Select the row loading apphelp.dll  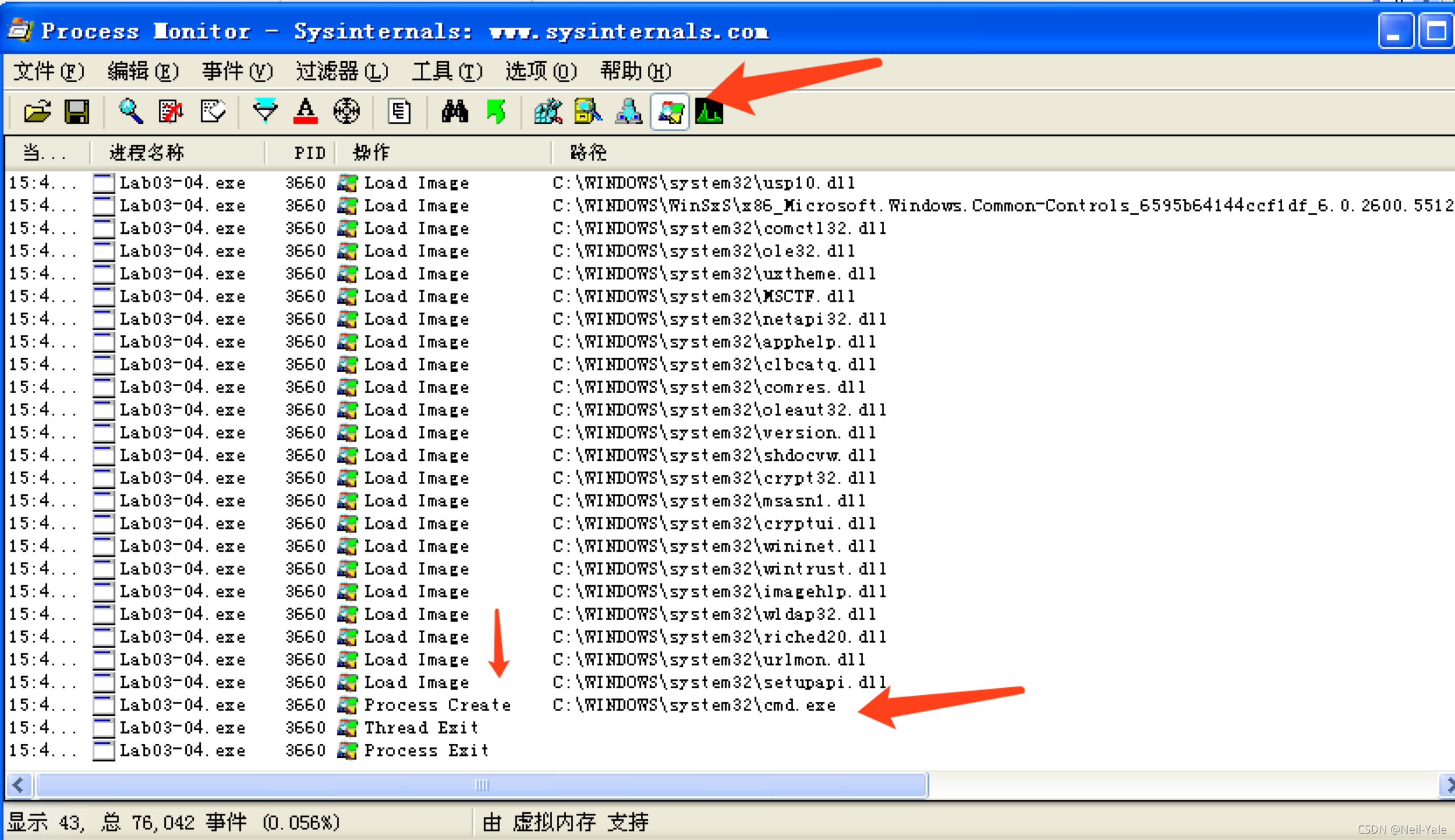(730, 342)
